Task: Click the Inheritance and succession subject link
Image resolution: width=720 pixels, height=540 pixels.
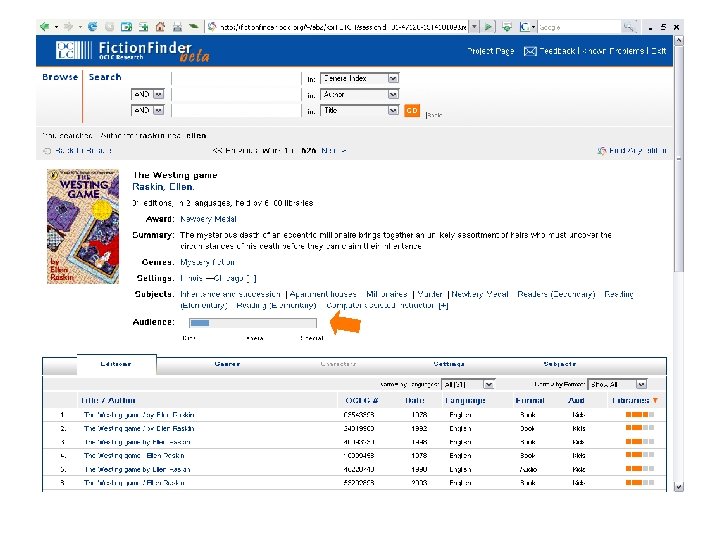Action: click(x=231, y=294)
